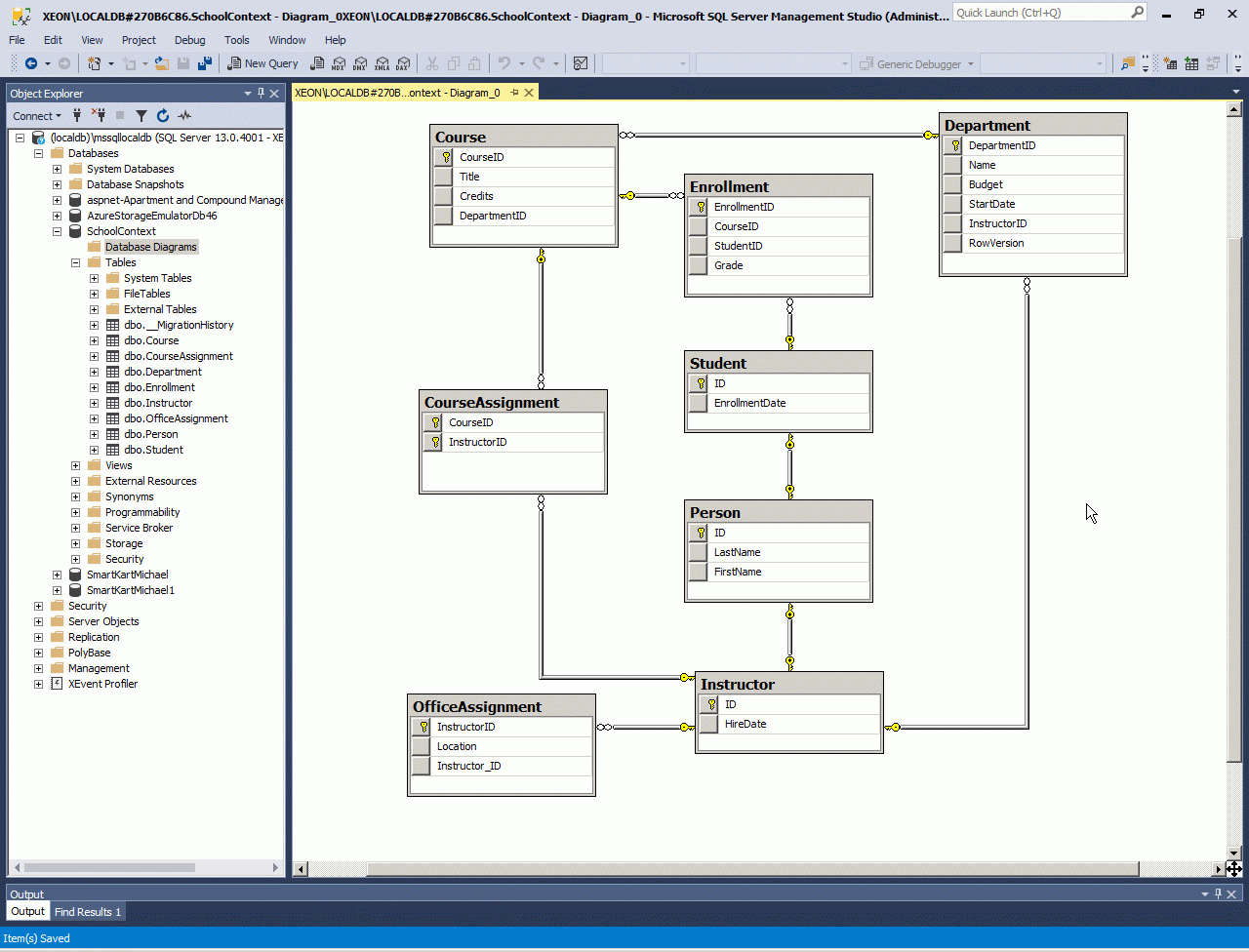Expand the Views folder node
Screen dimensions: 1249x952
tap(76, 465)
